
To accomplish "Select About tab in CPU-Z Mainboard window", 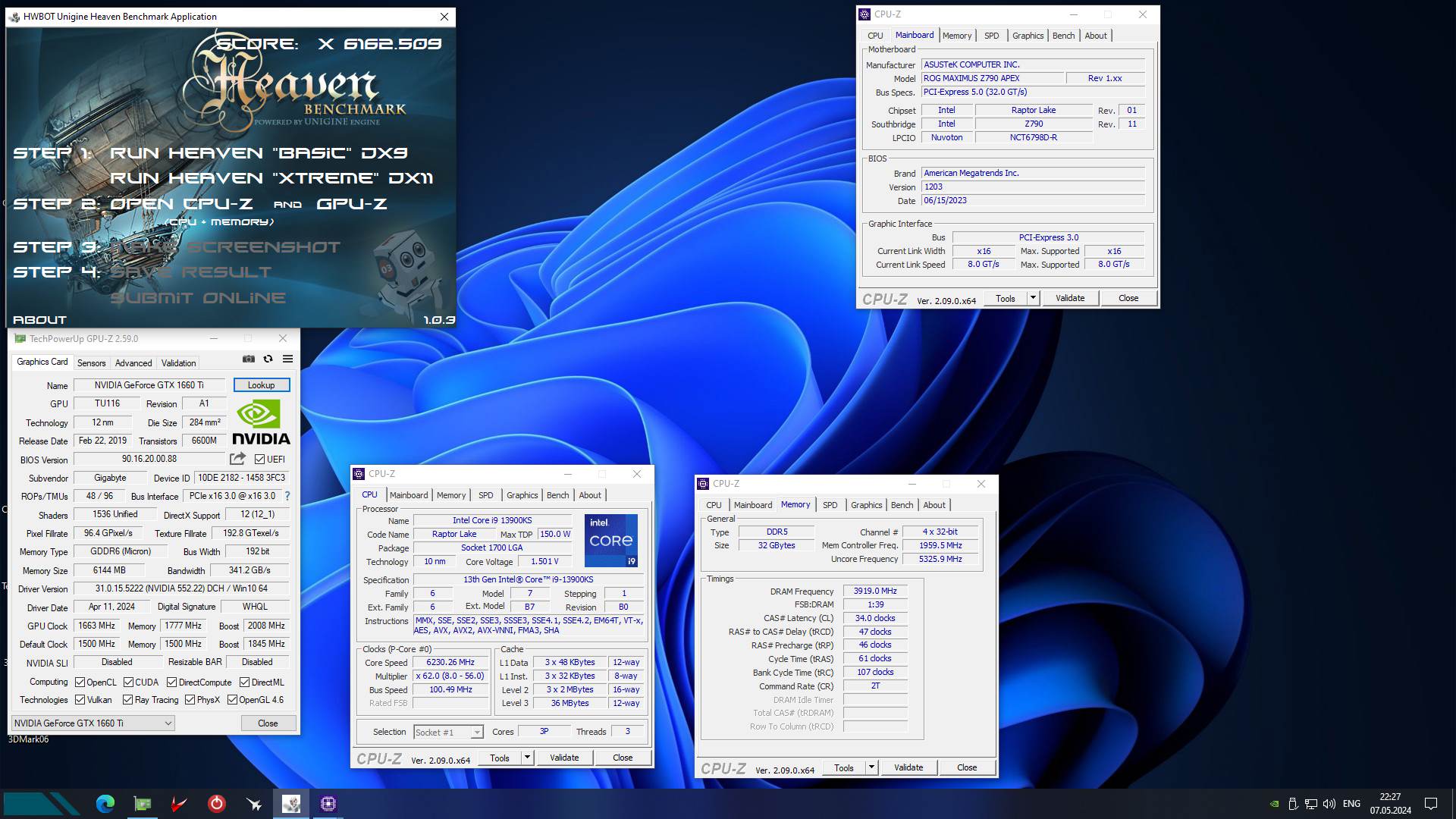I will tap(1095, 36).
